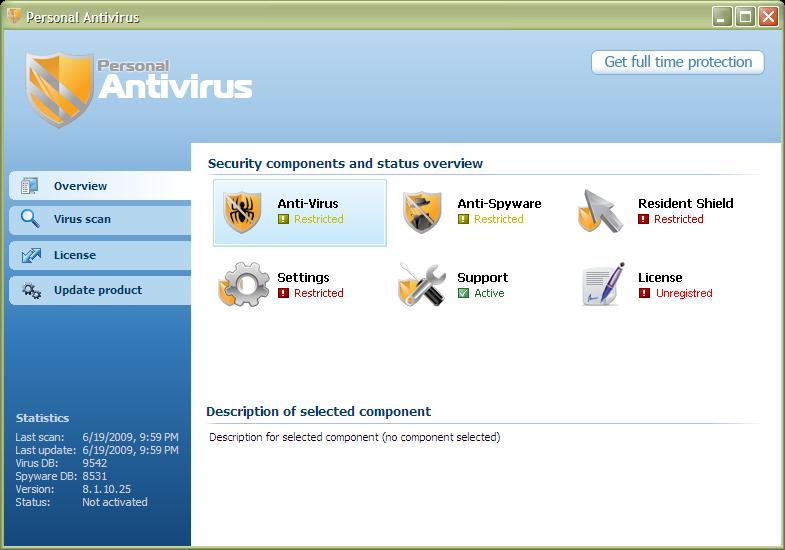Select the Resident Shield component label
785x550 pixels.
685,204
